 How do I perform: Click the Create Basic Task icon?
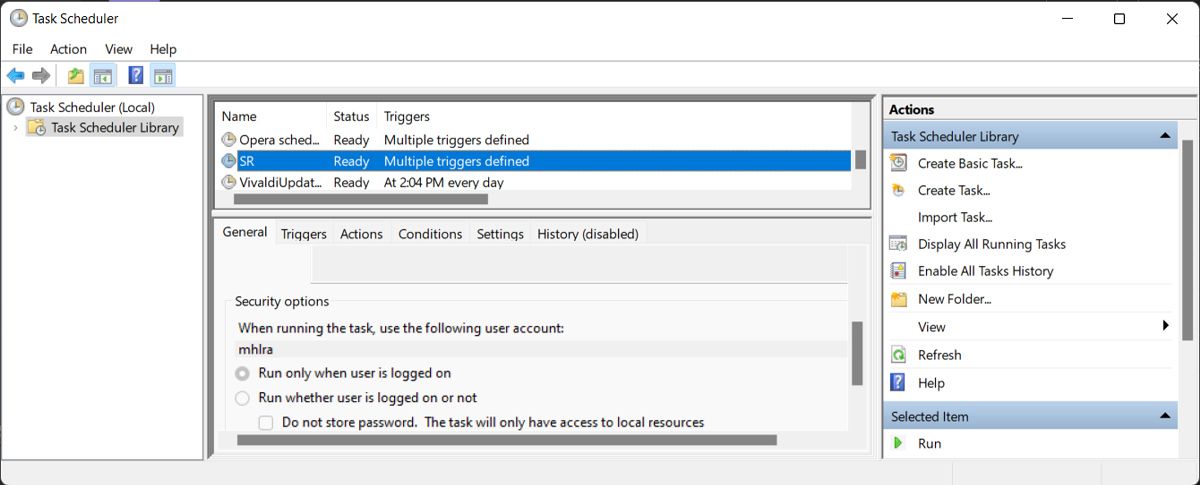pyautogui.click(x=899, y=163)
